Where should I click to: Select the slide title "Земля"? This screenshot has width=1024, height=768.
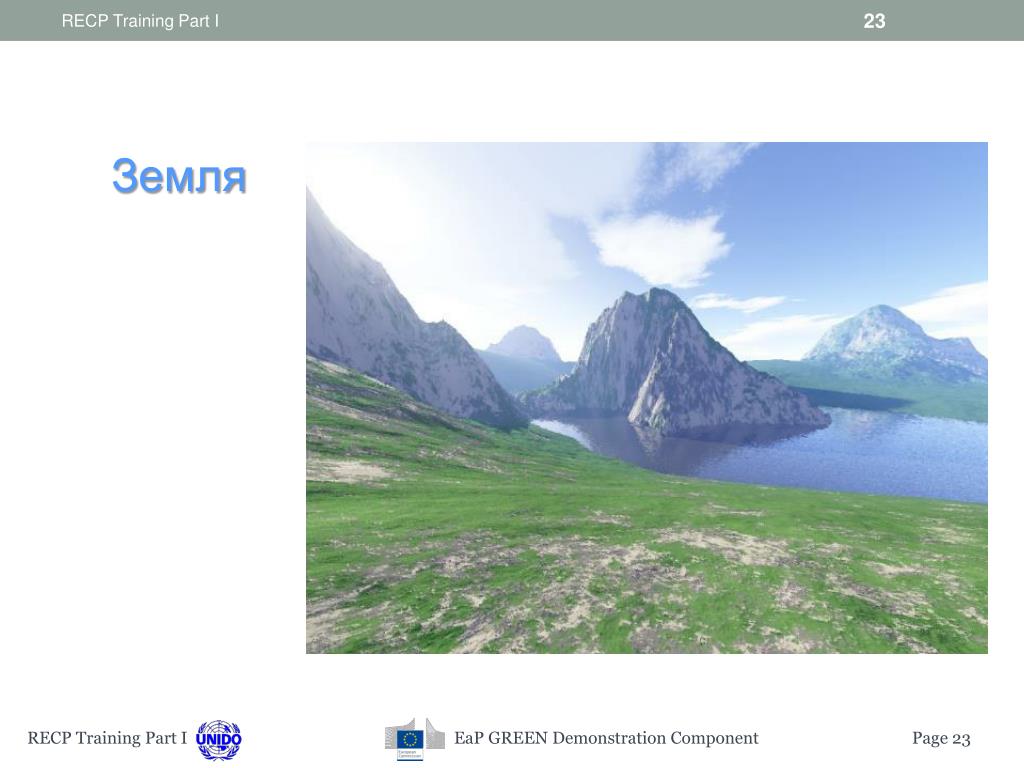coord(179,176)
